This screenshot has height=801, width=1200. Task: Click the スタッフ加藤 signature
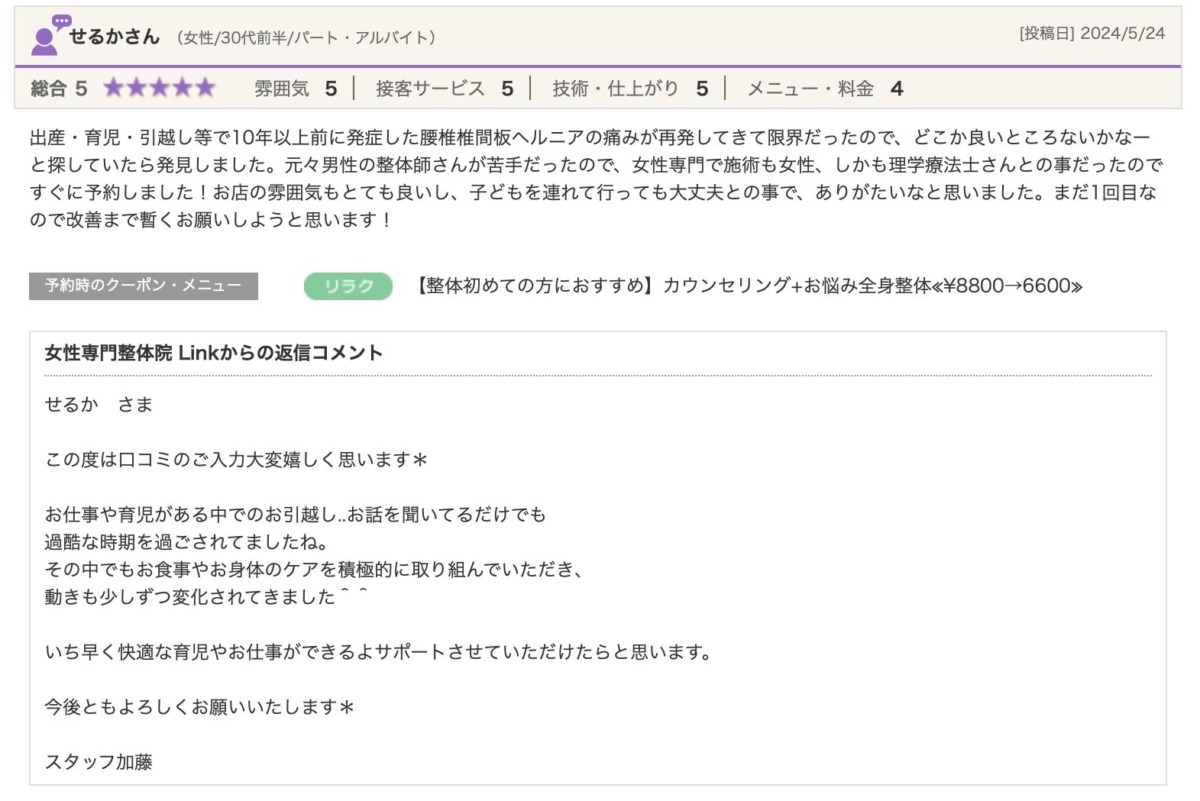[99, 761]
